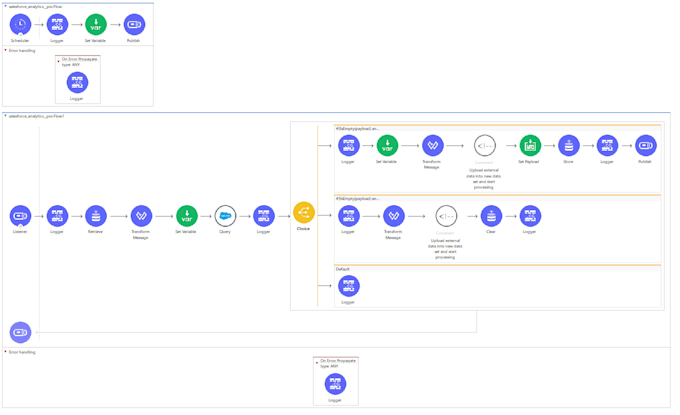
Task: Select Publish icon after Set Variable, top flow
Action: point(134,25)
